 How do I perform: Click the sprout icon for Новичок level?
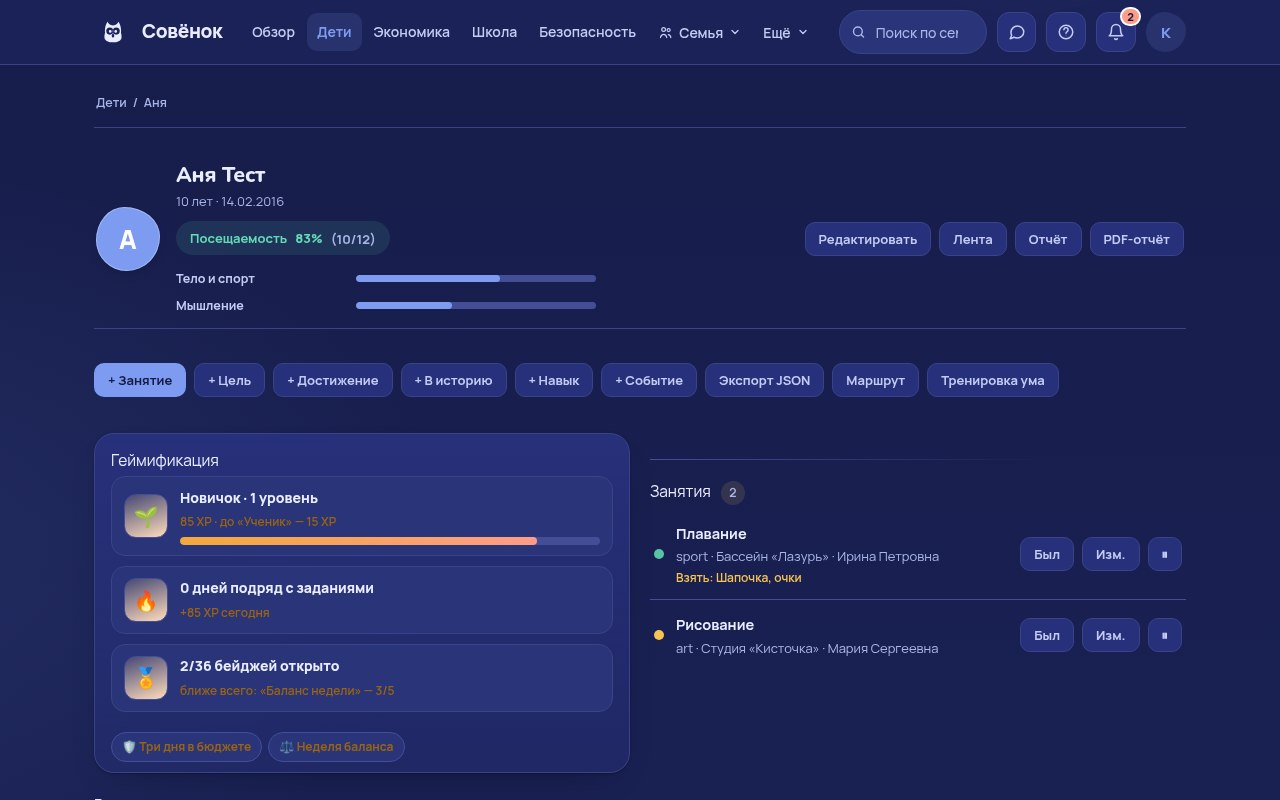[x=146, y=516]
